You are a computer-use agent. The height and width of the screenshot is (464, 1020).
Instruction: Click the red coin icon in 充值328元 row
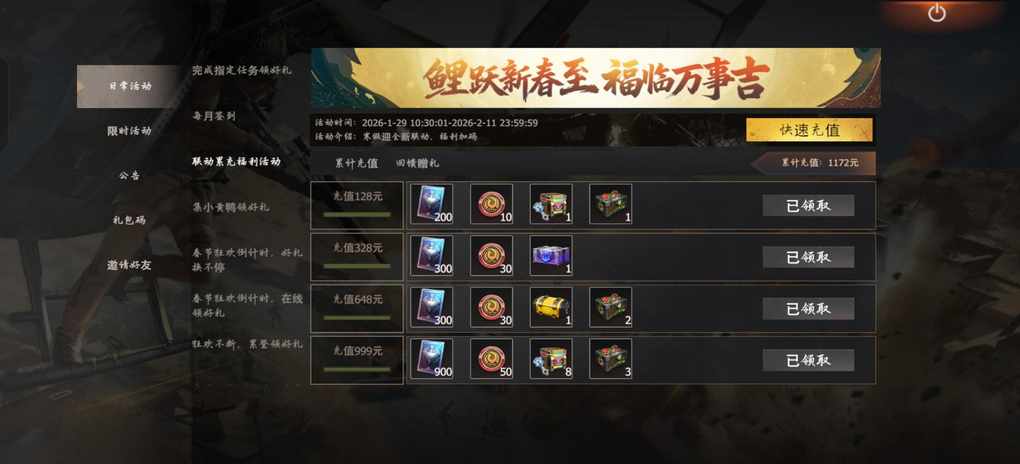click(491, 255)
